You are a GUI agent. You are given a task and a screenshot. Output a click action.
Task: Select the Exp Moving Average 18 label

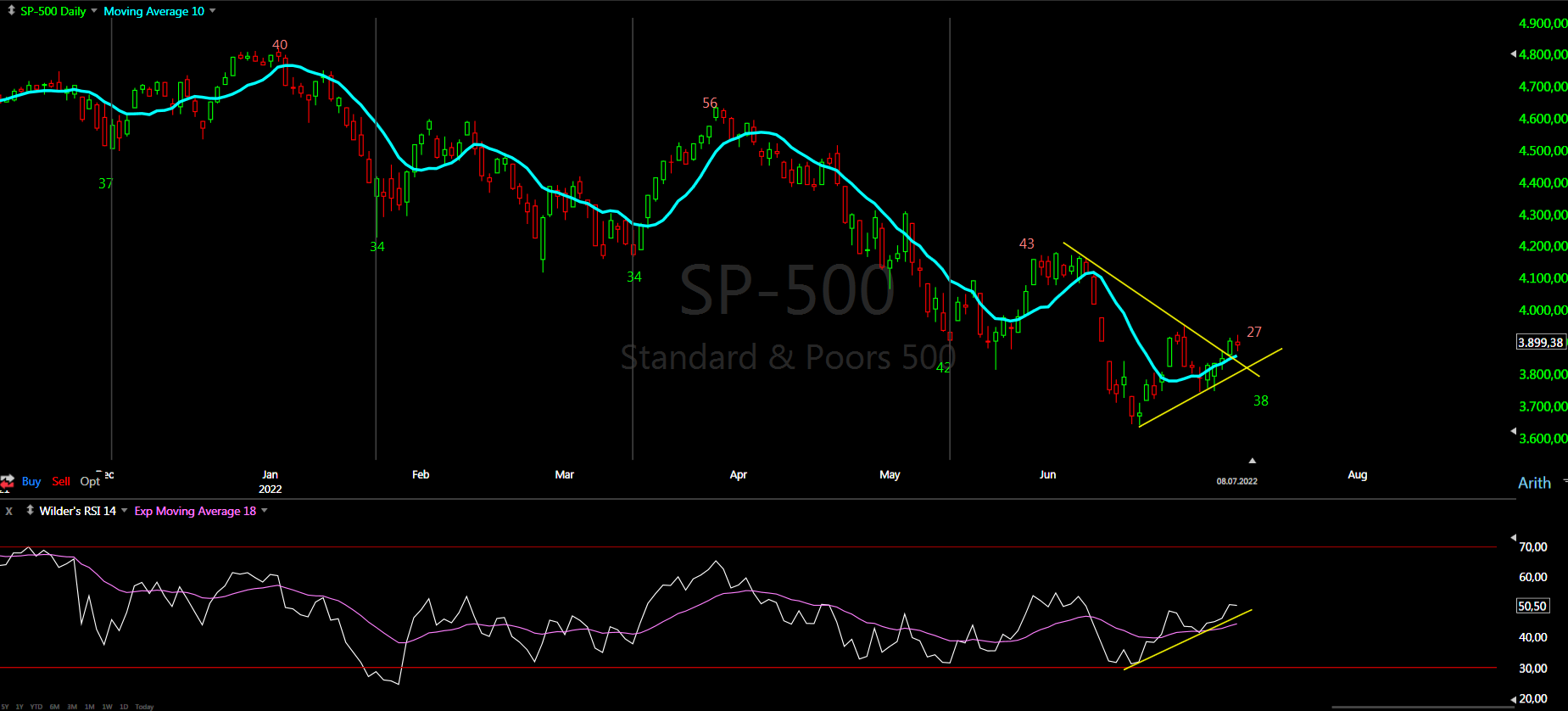[x=195, y=511]
